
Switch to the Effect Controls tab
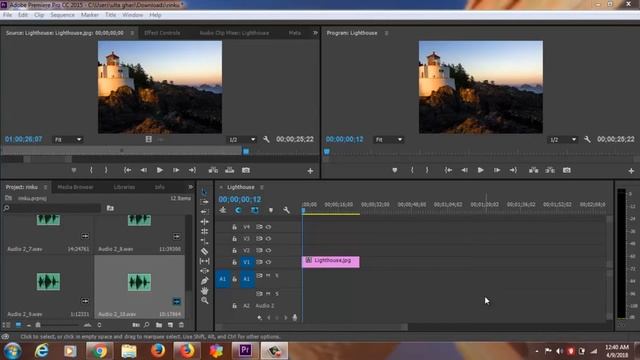point(162,33)
